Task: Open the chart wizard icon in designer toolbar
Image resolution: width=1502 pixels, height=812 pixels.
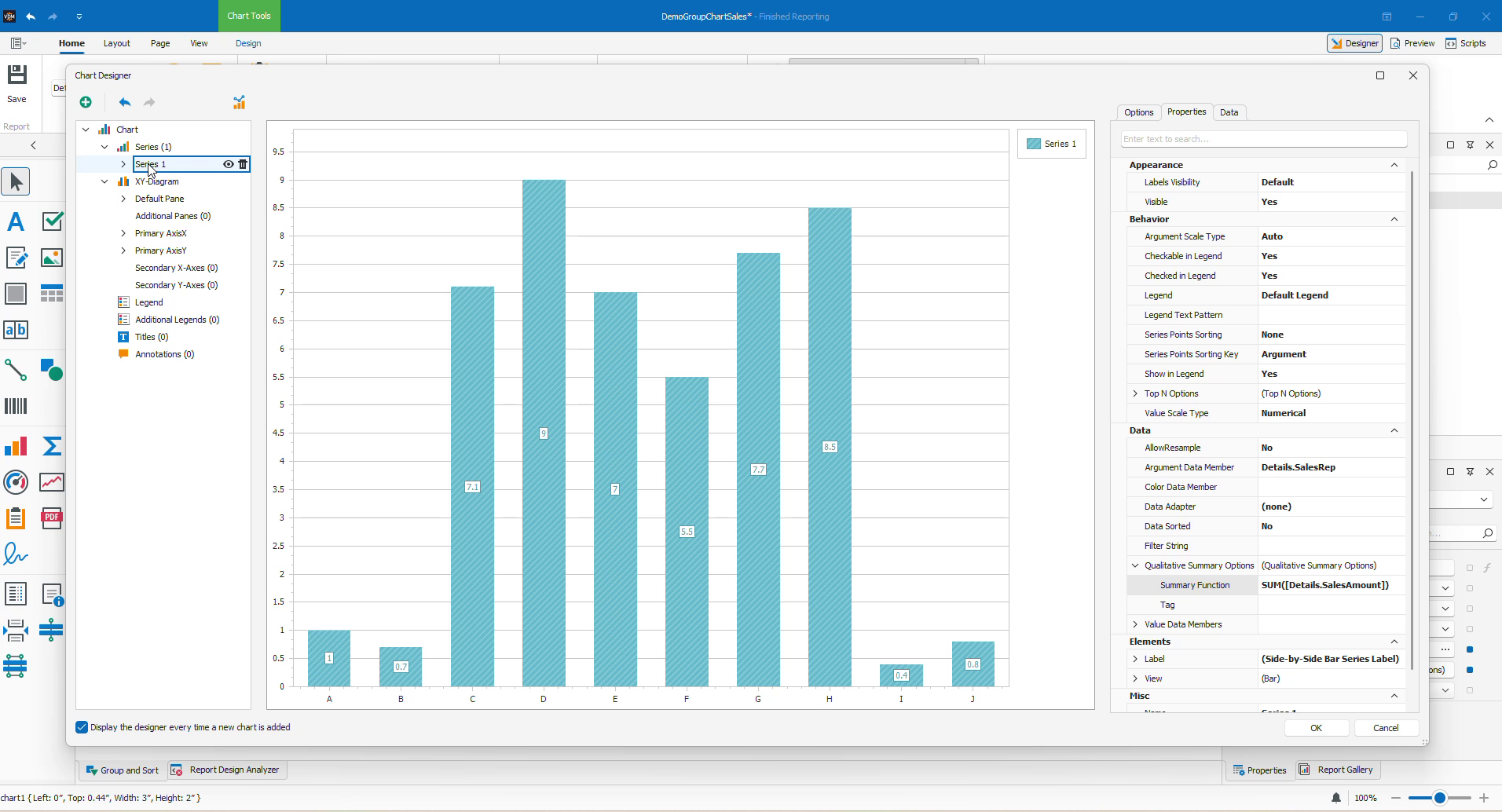Action: [240, 102]
